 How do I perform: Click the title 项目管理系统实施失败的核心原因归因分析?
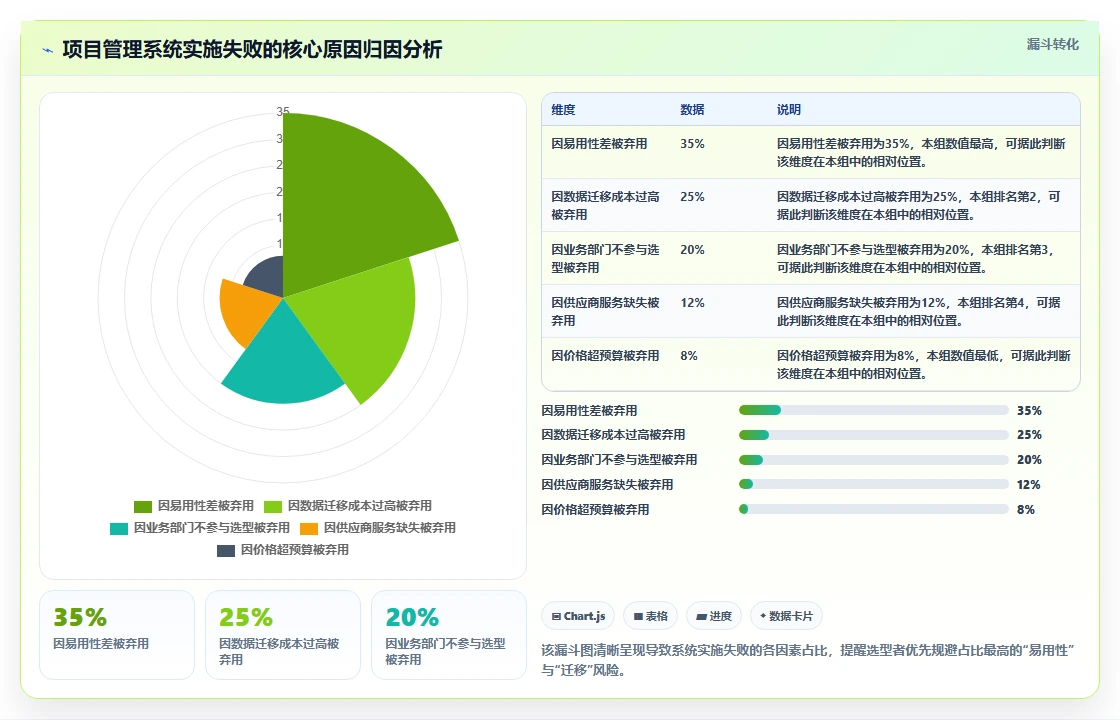(x=252, y=49)
